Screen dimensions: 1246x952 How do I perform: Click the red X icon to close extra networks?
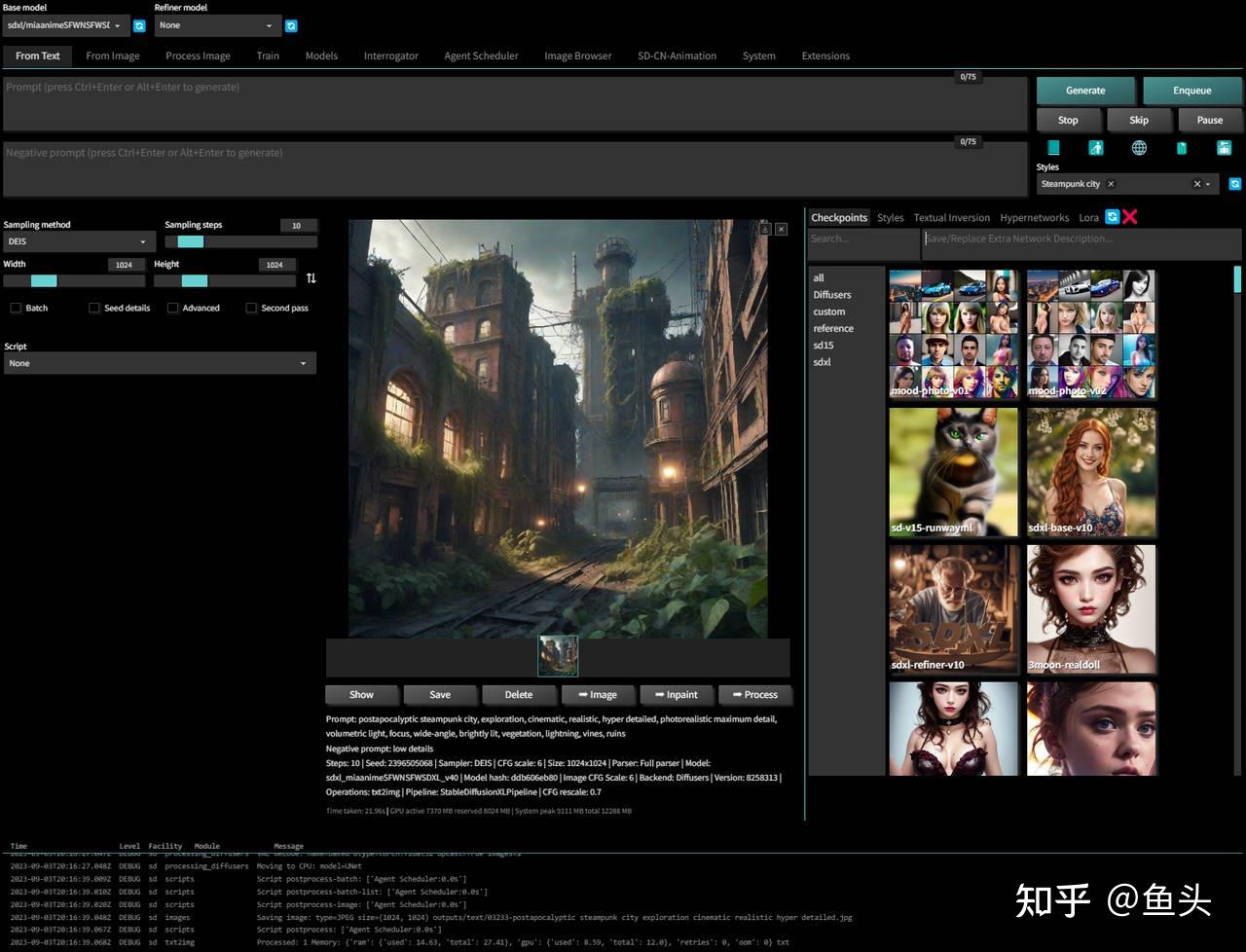(1129, 217)
